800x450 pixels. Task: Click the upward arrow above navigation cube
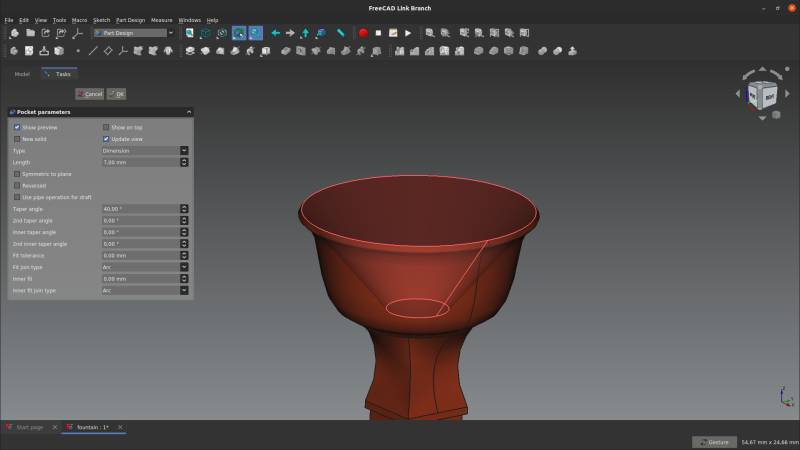click(762, 69)
